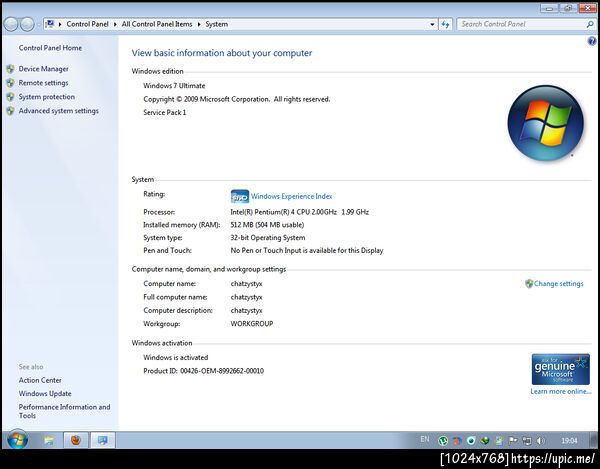Expand arrow after All Control Panel Items

click(x=199, y=24)
